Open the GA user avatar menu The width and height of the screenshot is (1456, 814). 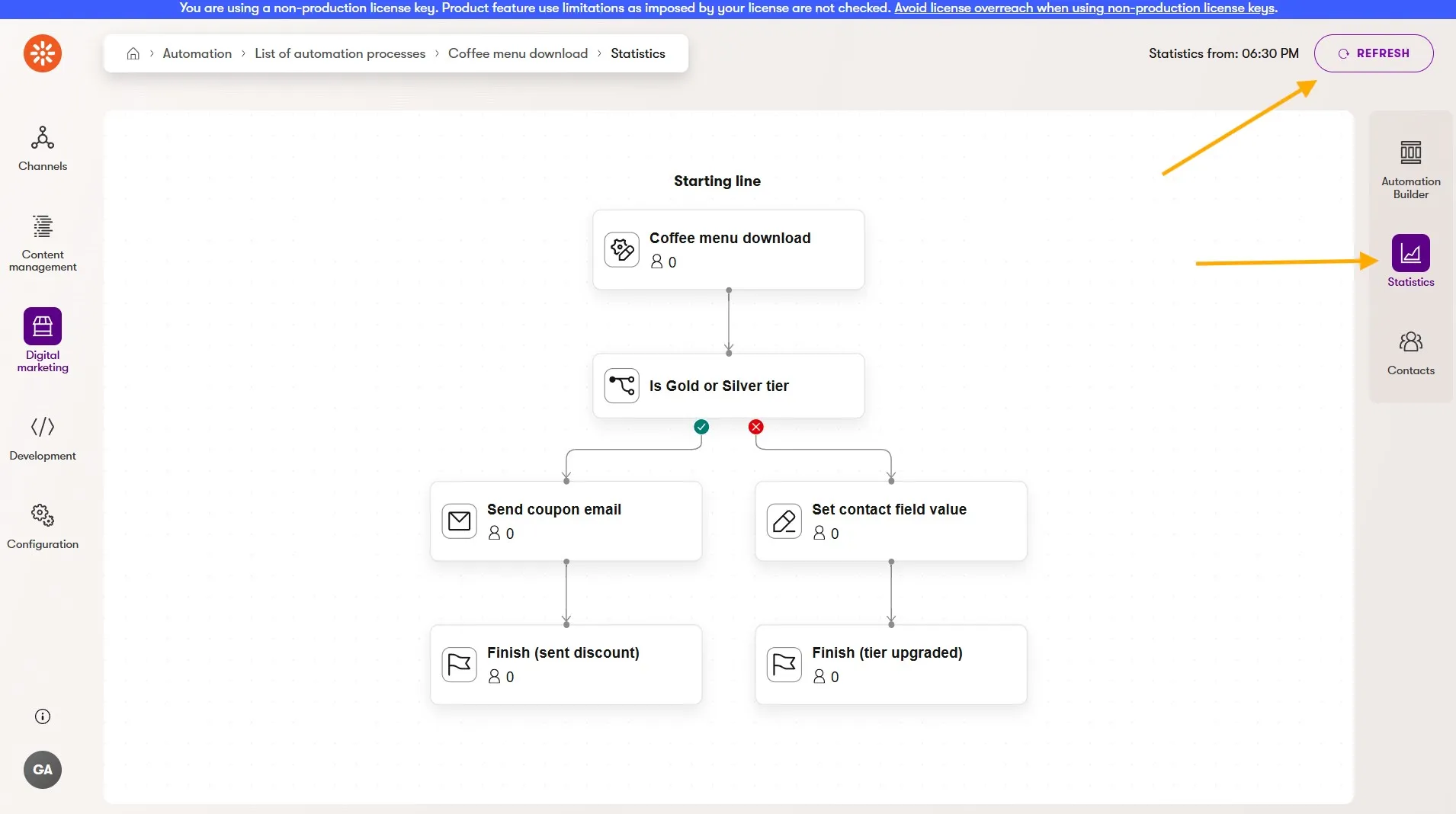pyautogui.click(x=43, y=770)
